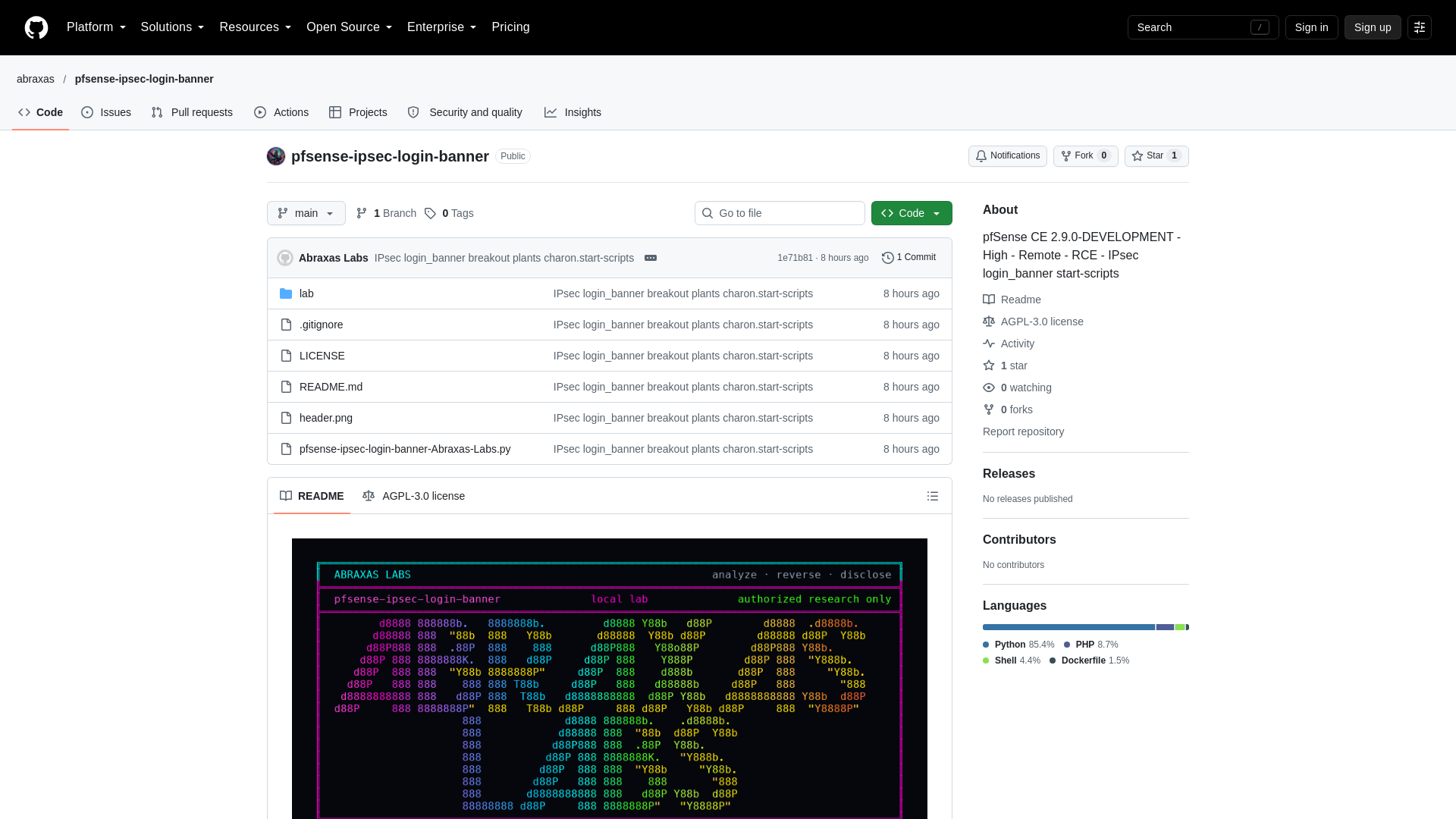Click the commit message ellipsis icon
The width and height of the screenshot is (1456, 819).
[x=651, y=258]
